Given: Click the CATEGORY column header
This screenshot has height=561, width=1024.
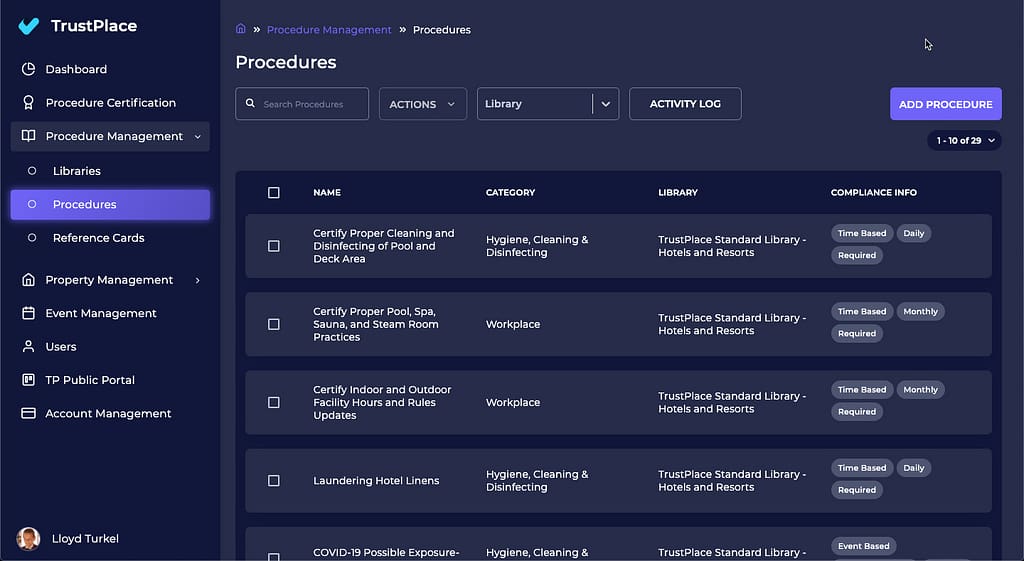Looking at the screenshot, I should tap(510, 193).
